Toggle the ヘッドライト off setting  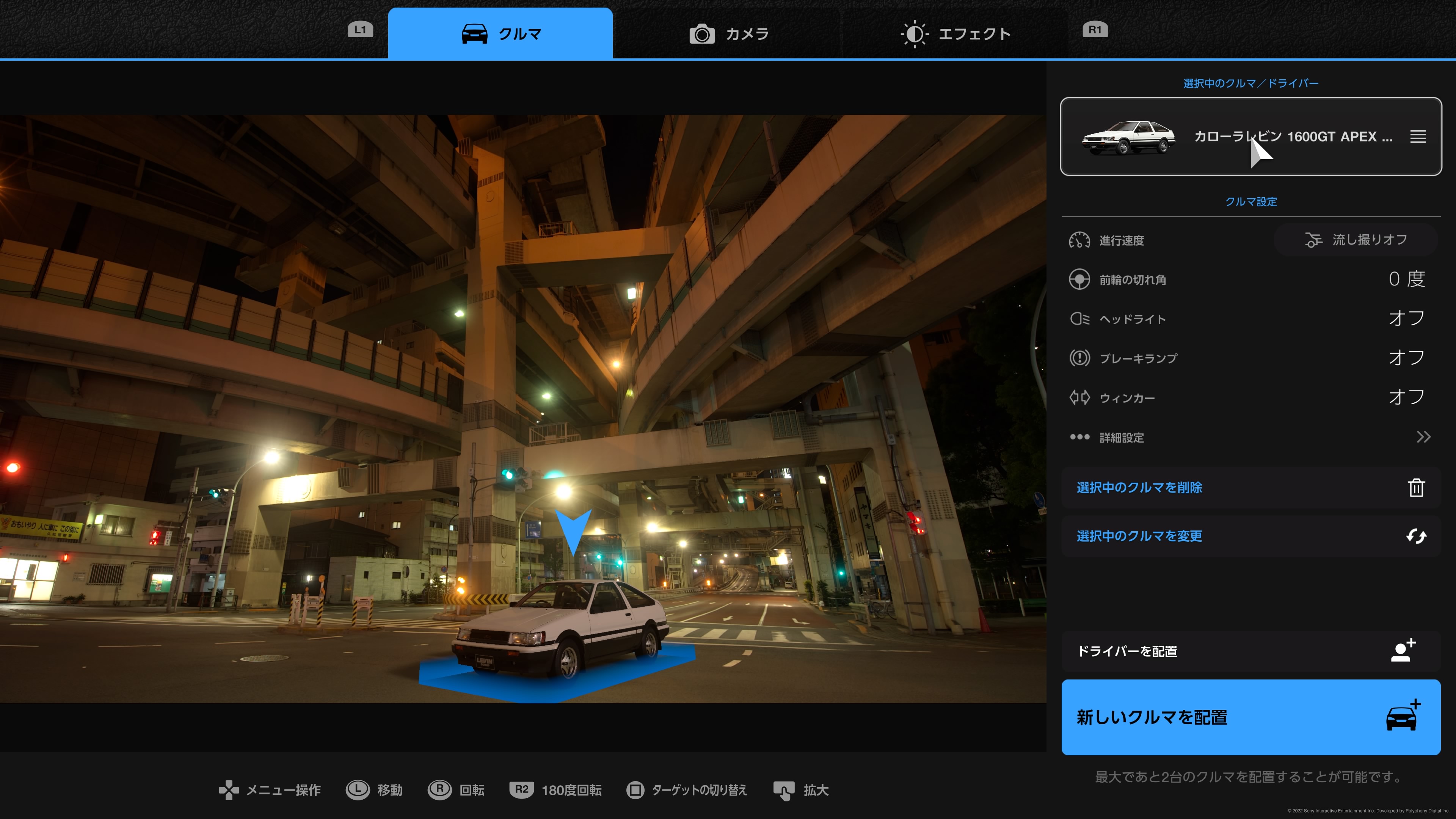1406,319
